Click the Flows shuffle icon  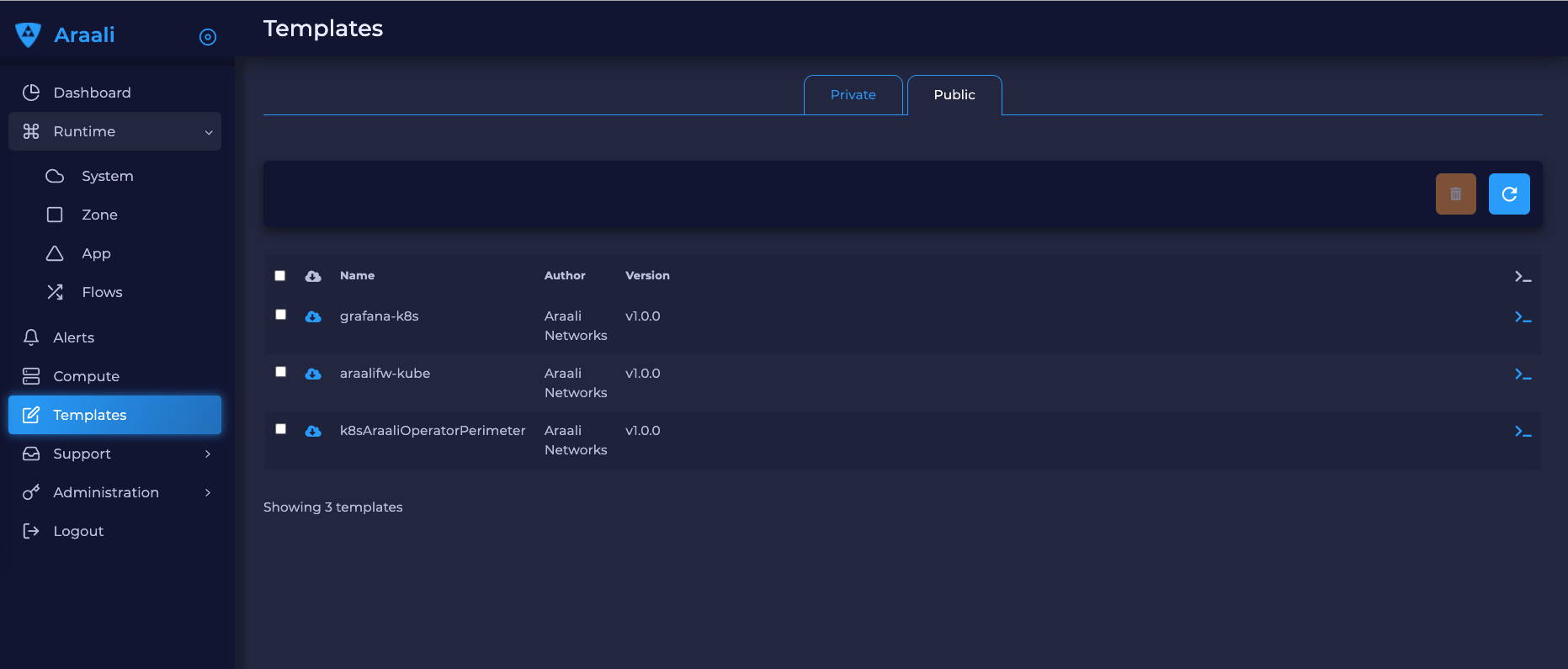(x=55, y=292)
